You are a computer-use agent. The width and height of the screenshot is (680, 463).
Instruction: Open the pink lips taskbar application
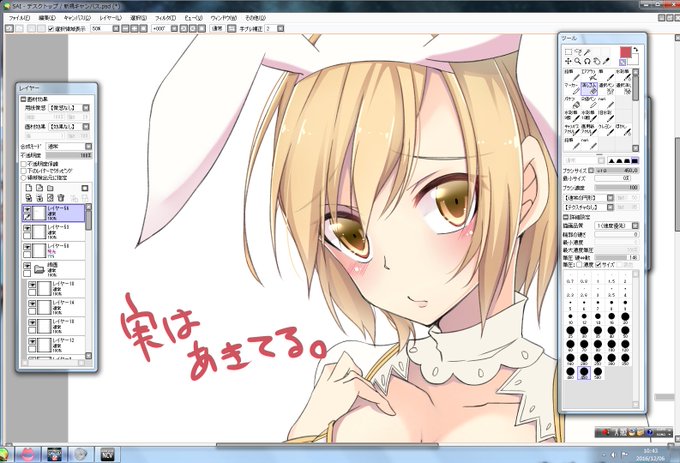click(28, 455)
